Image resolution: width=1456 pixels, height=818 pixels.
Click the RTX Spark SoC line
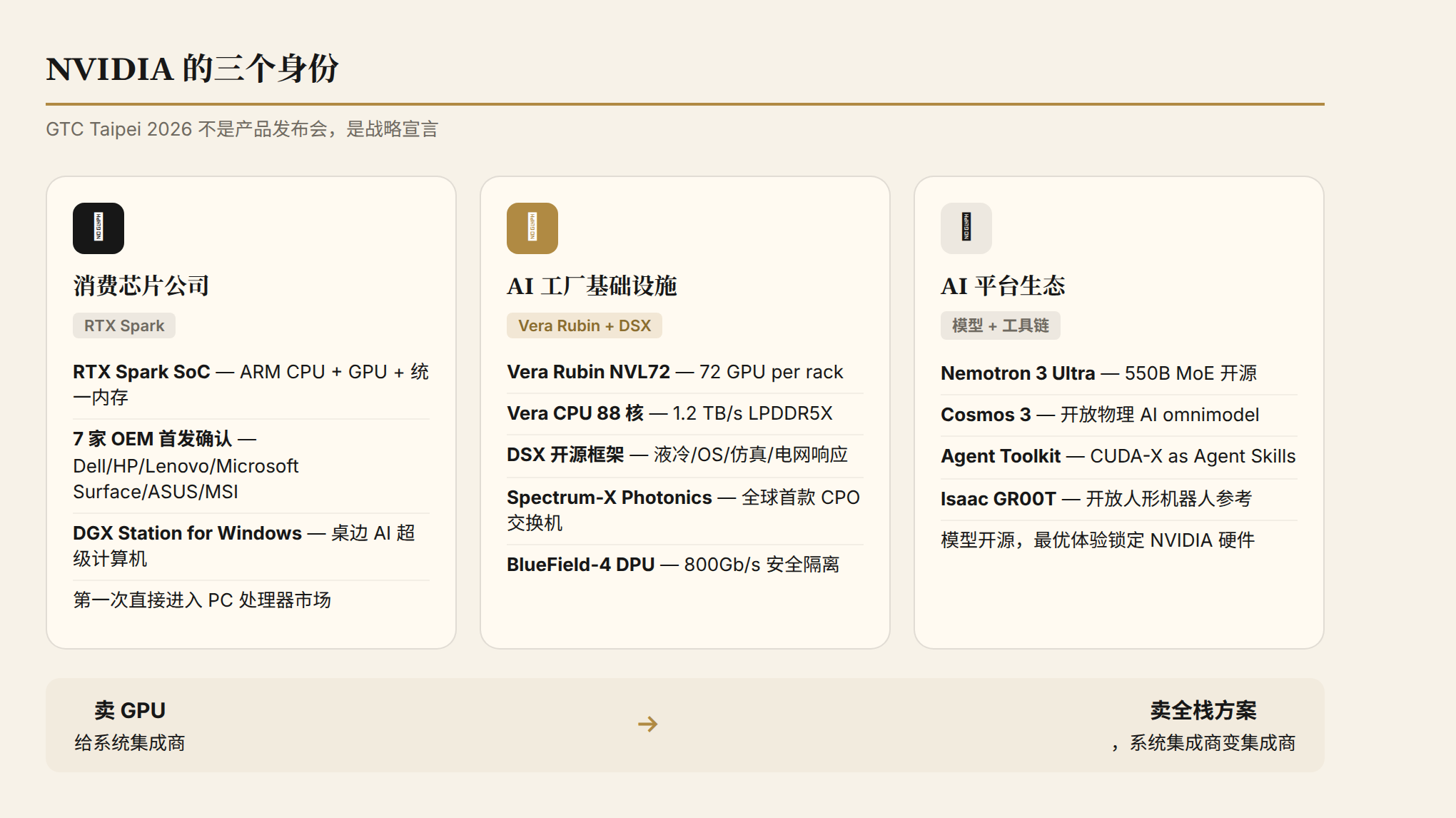(x=251, y=385)
